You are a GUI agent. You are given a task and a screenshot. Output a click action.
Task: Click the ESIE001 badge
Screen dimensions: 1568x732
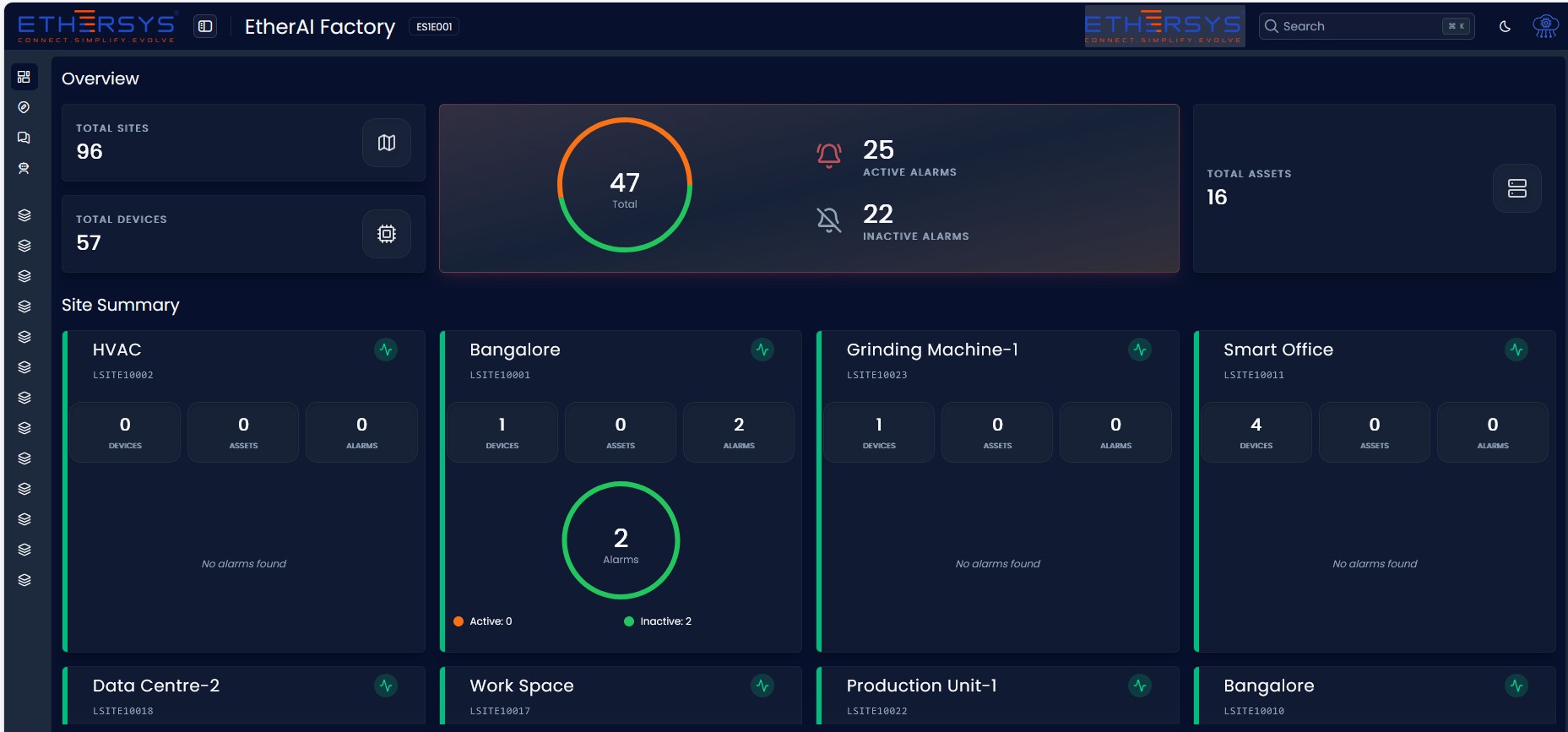coord(434,26)
